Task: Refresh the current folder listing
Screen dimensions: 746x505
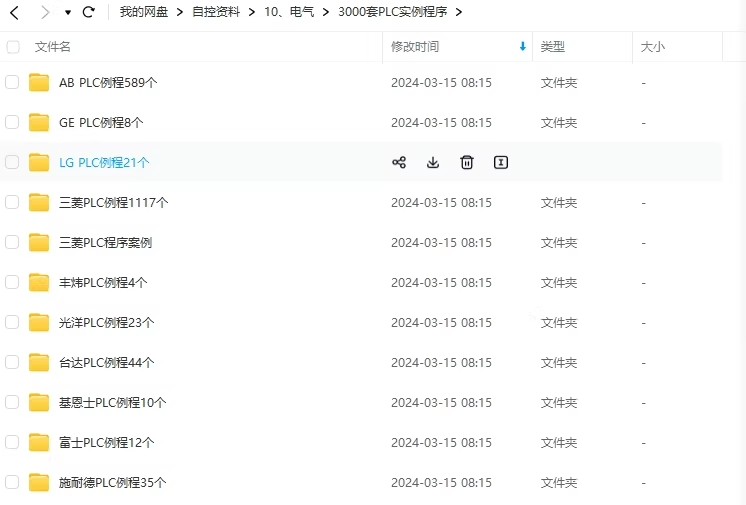Action: click(x=88, y=12)
